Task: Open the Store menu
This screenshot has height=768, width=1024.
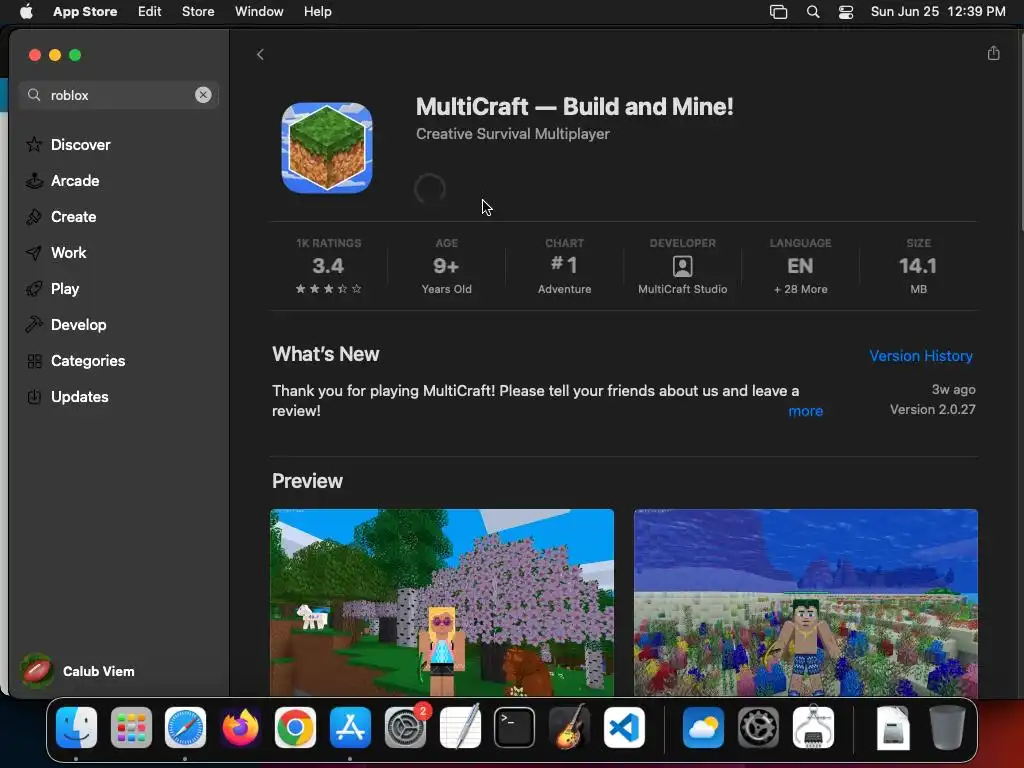Action: (198, 11)
